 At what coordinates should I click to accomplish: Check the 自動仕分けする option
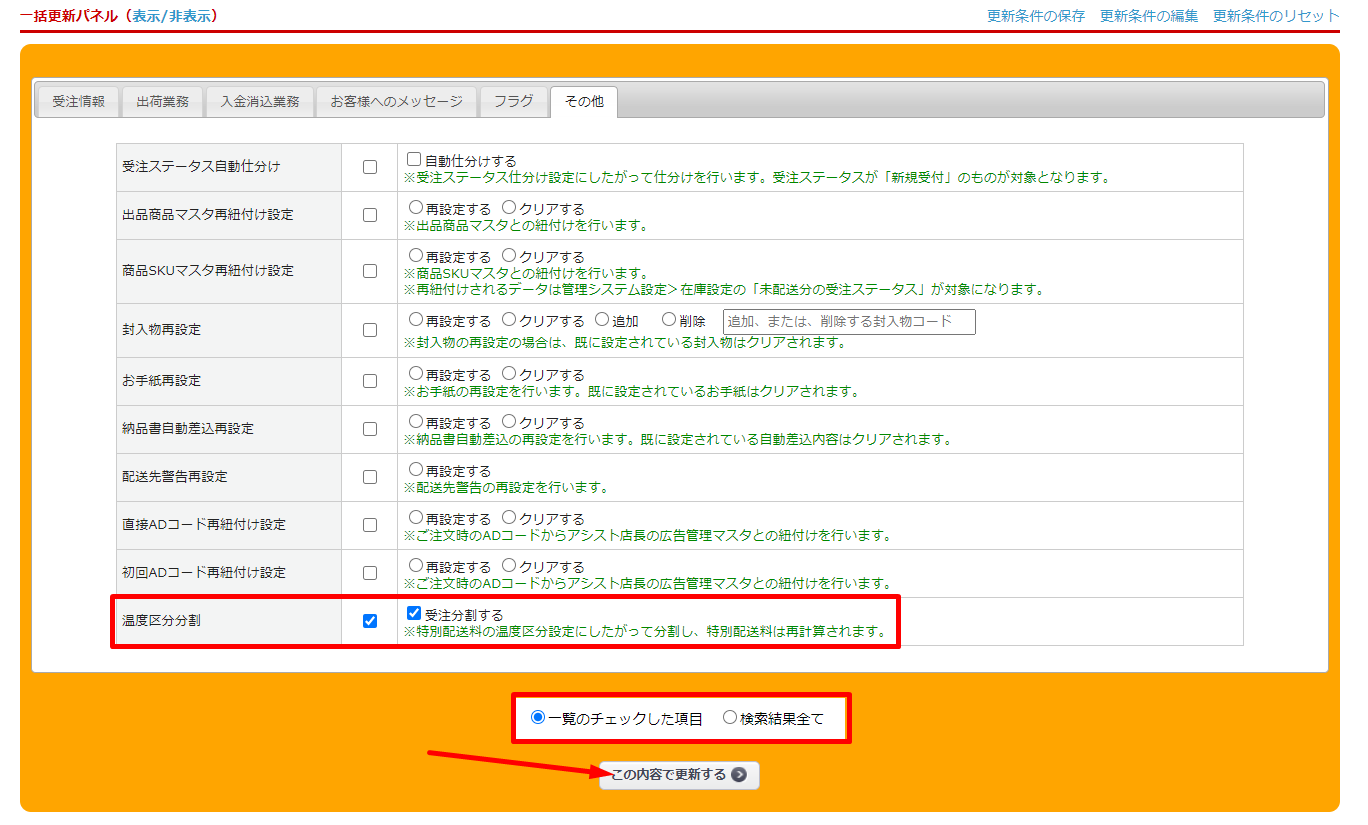(x=414, y=160)
